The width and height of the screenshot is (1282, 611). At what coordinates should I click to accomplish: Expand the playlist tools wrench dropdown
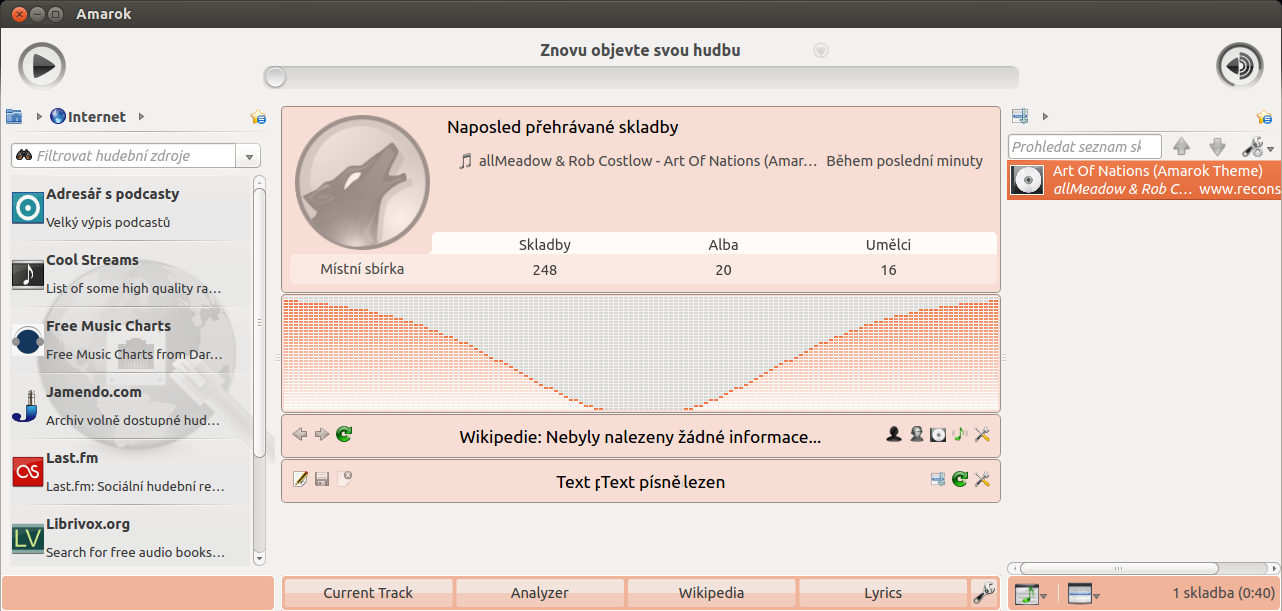click(1257, 147)
